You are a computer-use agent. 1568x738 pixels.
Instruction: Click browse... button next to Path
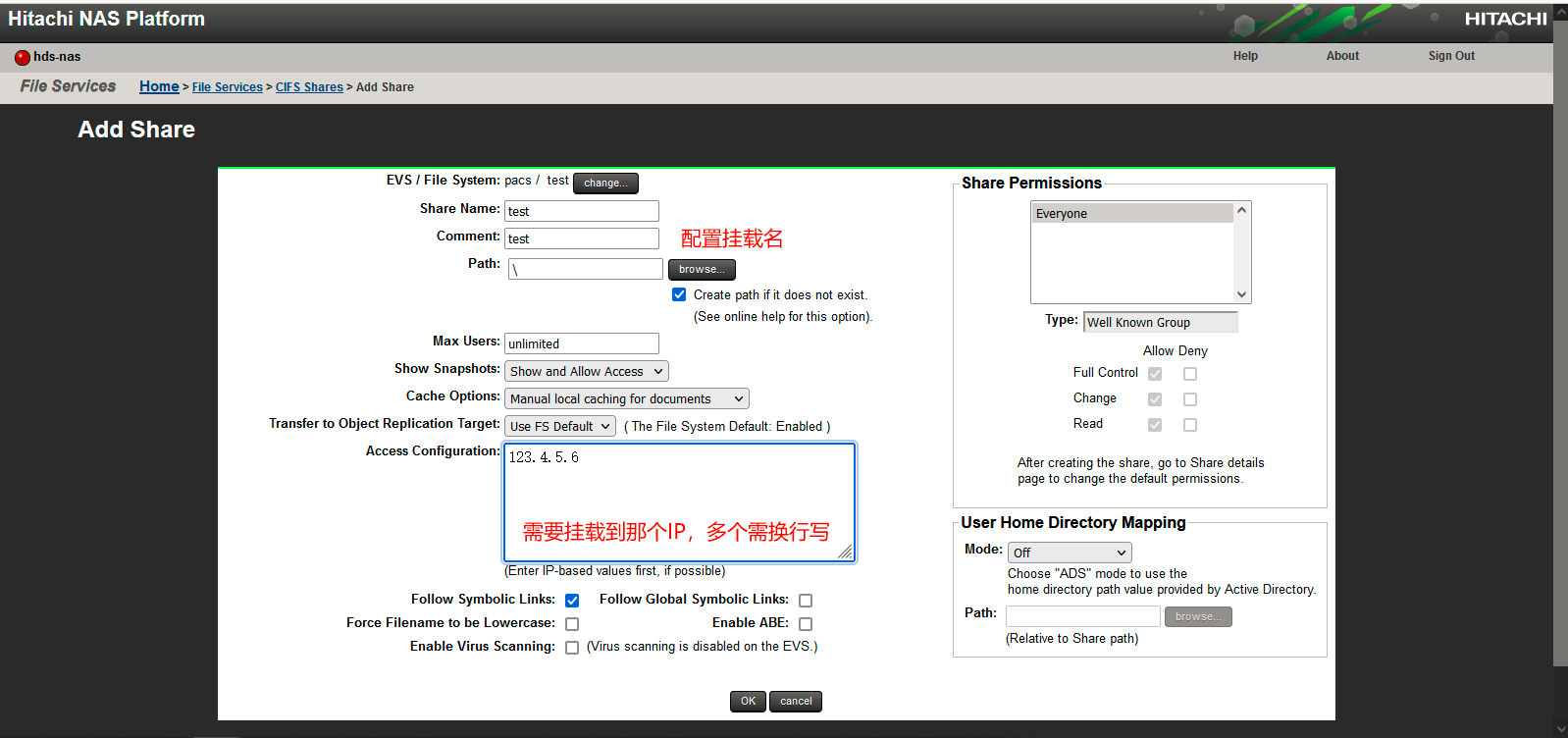pos(702,269)
